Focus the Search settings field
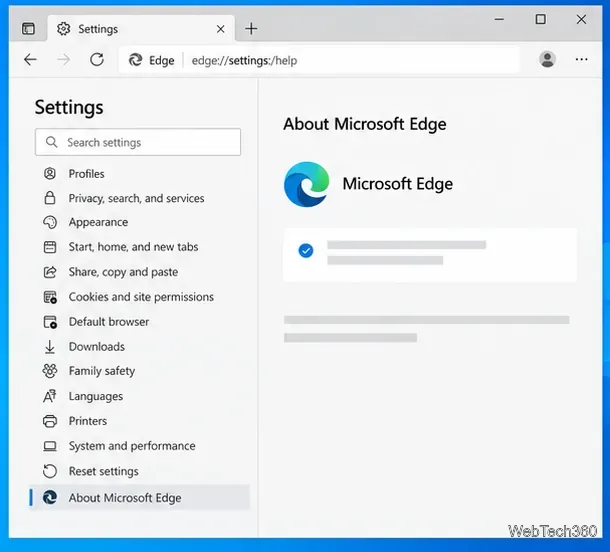The height and width of the screenshot is (552, 610). click(138, 142)
